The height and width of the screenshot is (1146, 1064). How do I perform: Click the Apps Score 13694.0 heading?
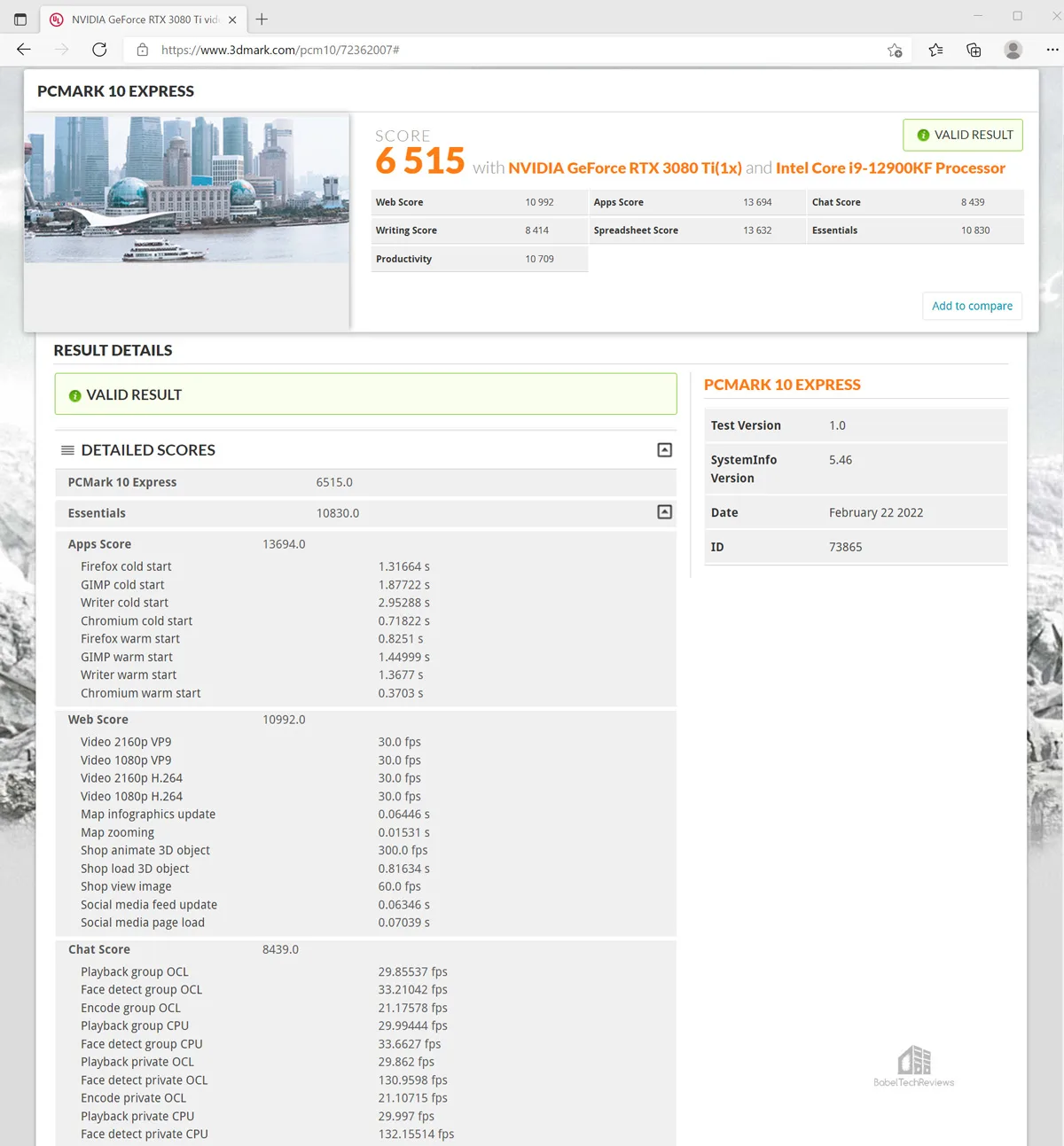click(186, 544)
